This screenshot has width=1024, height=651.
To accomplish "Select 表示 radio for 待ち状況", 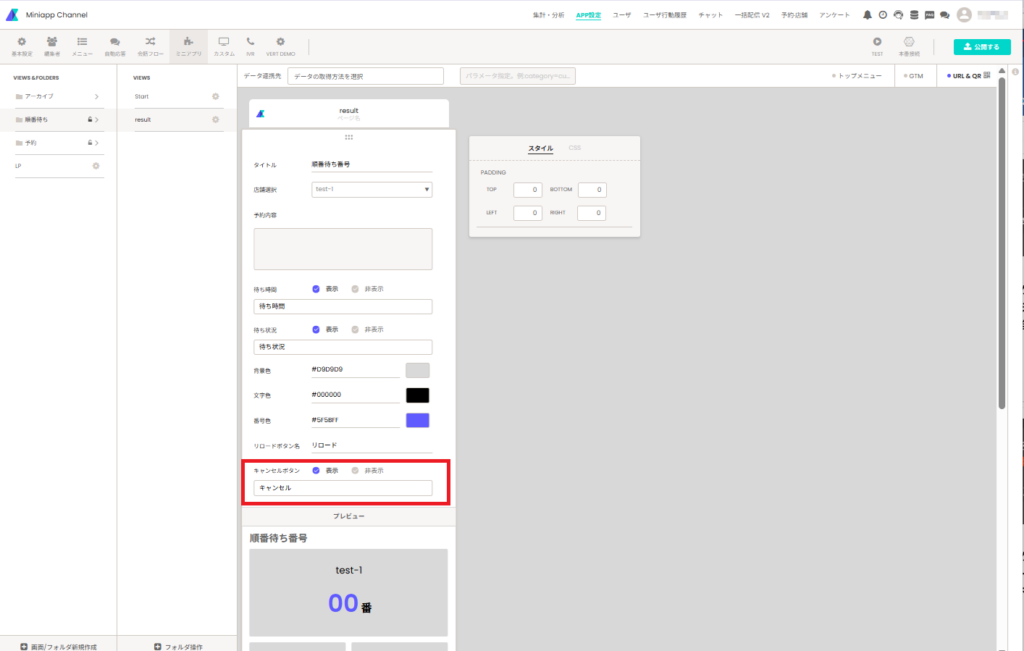I will [x=316, y=329].
